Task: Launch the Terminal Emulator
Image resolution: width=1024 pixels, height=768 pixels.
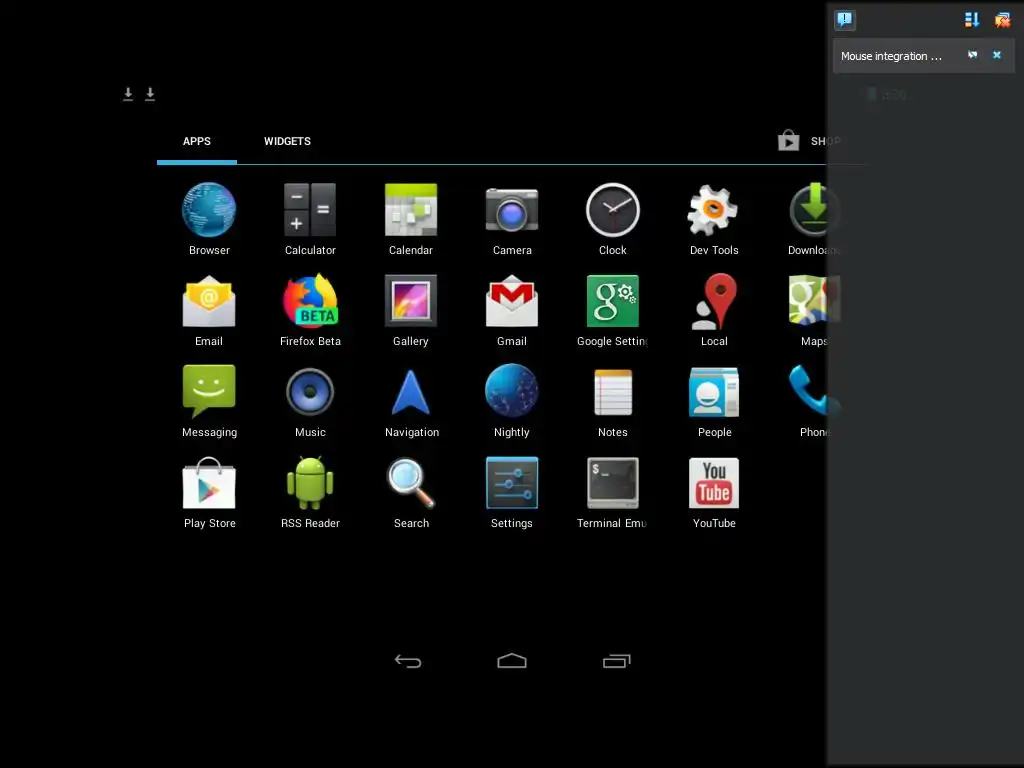Action: (613, 492)
